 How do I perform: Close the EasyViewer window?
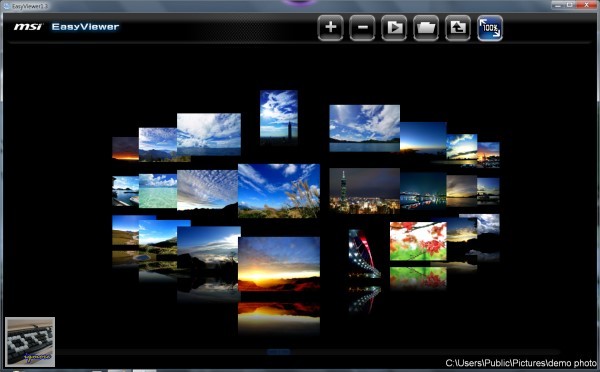point(586,5)
